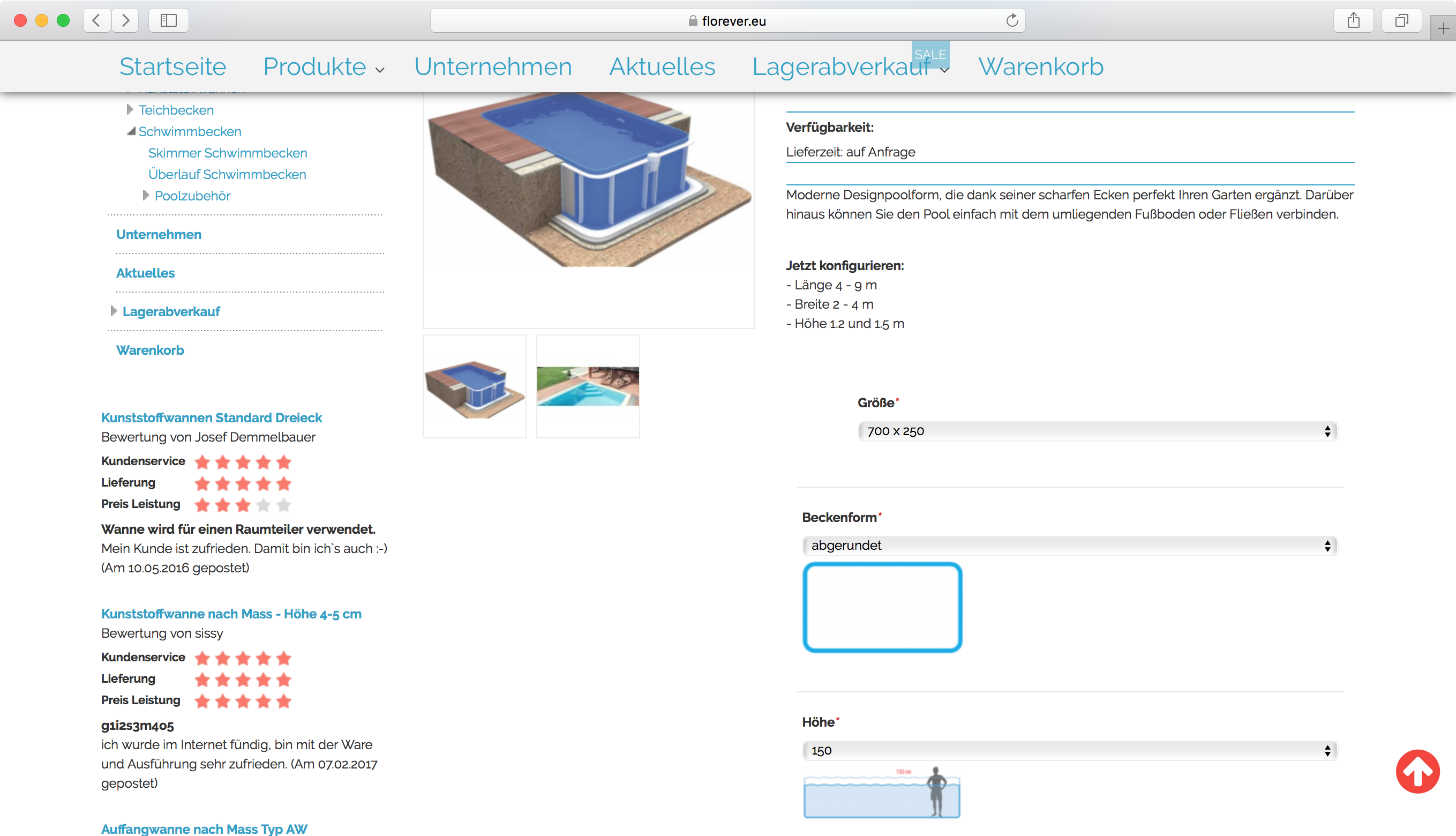Click fifth Lieferung star, Josef Demmelbauer review
Viewport: 1456px width, 836px height.
click(x=283, y=483)
